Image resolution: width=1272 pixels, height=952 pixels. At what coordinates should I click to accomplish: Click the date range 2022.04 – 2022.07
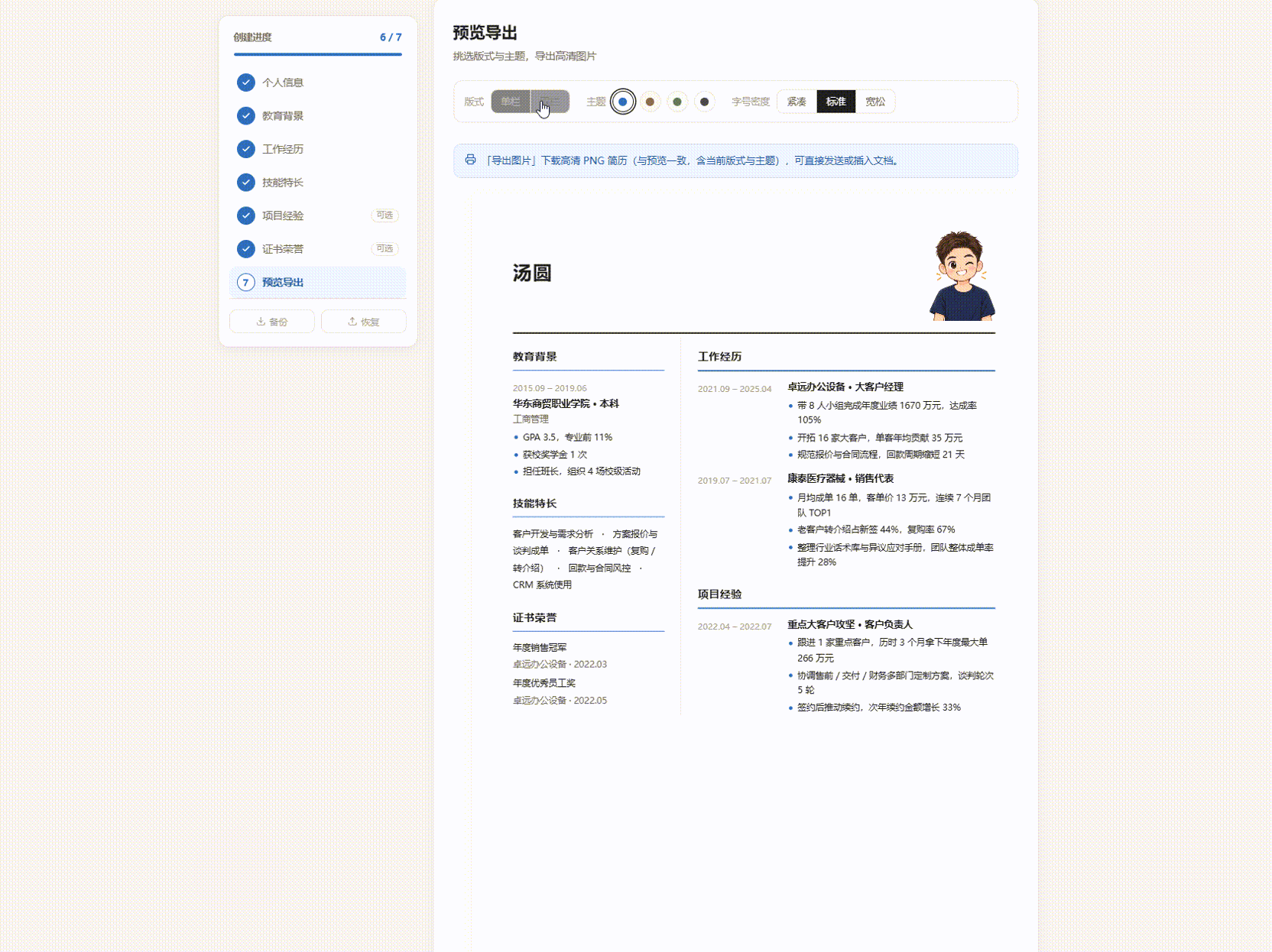(x=735, y=627)
